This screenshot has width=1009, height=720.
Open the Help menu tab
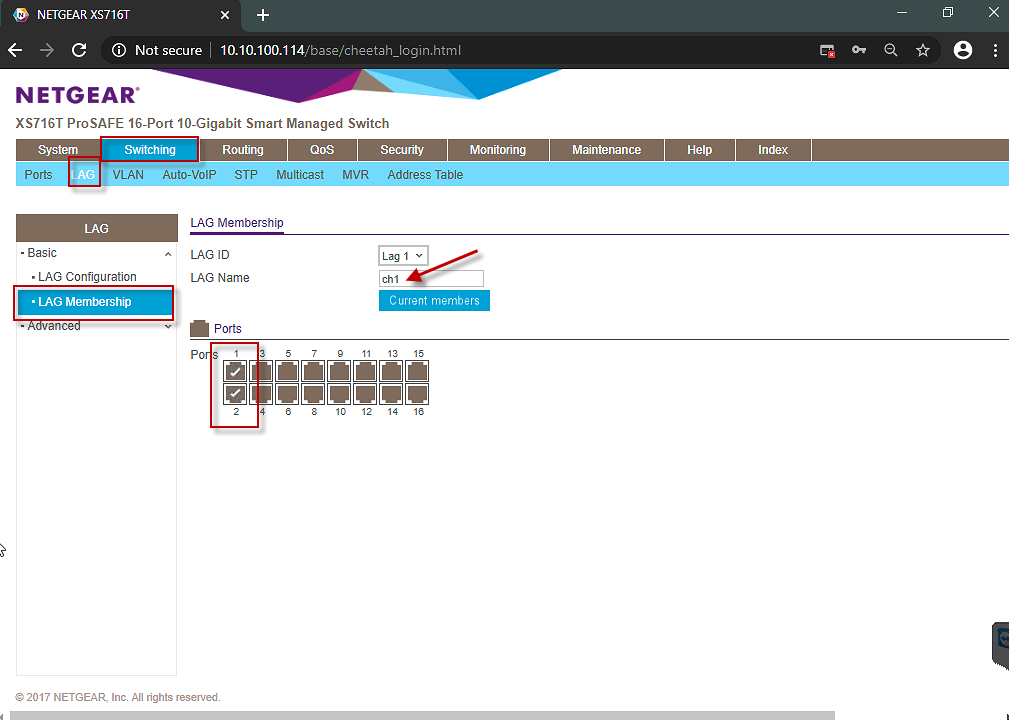pos(699,150)
